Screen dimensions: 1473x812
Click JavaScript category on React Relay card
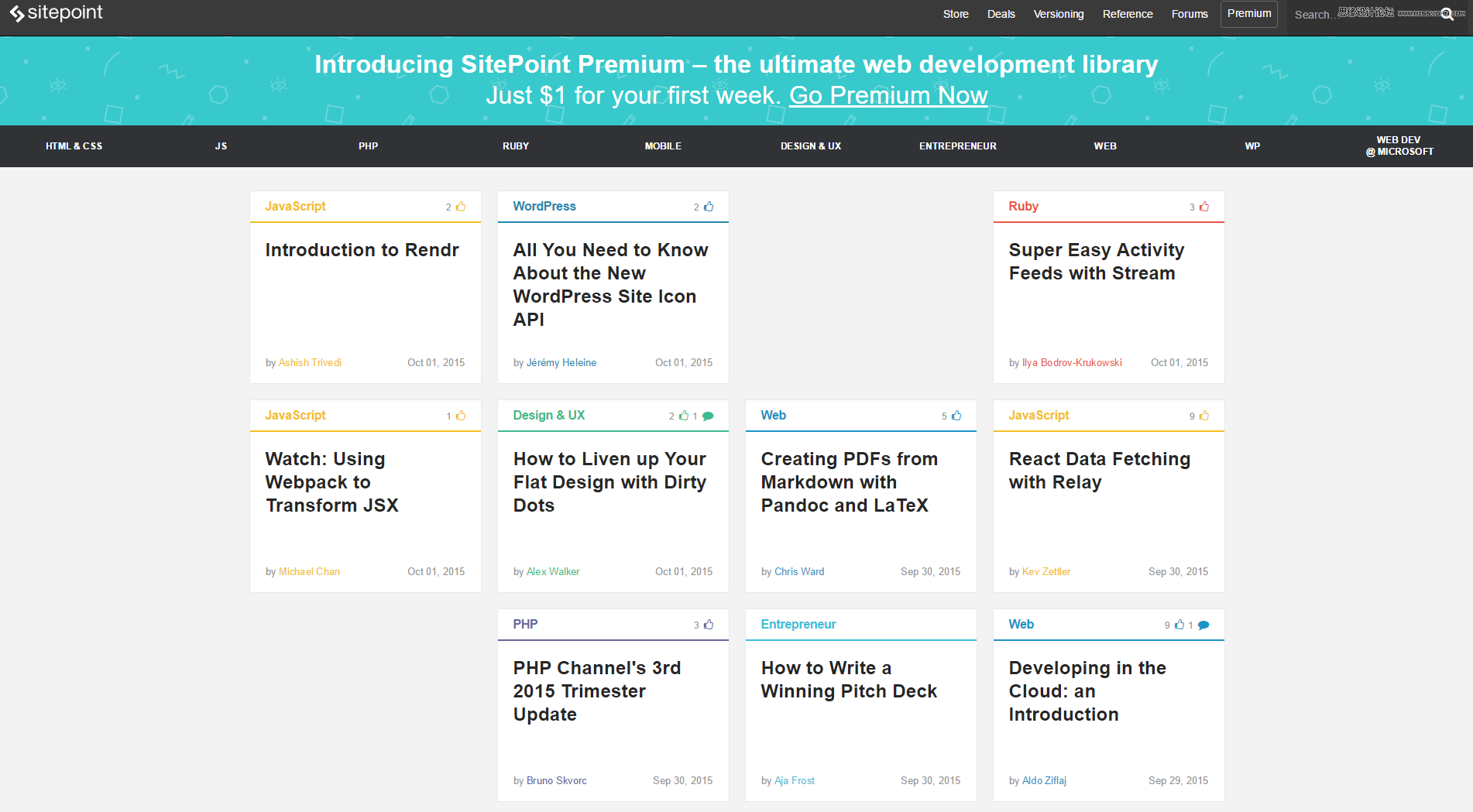click(1039, 416)
